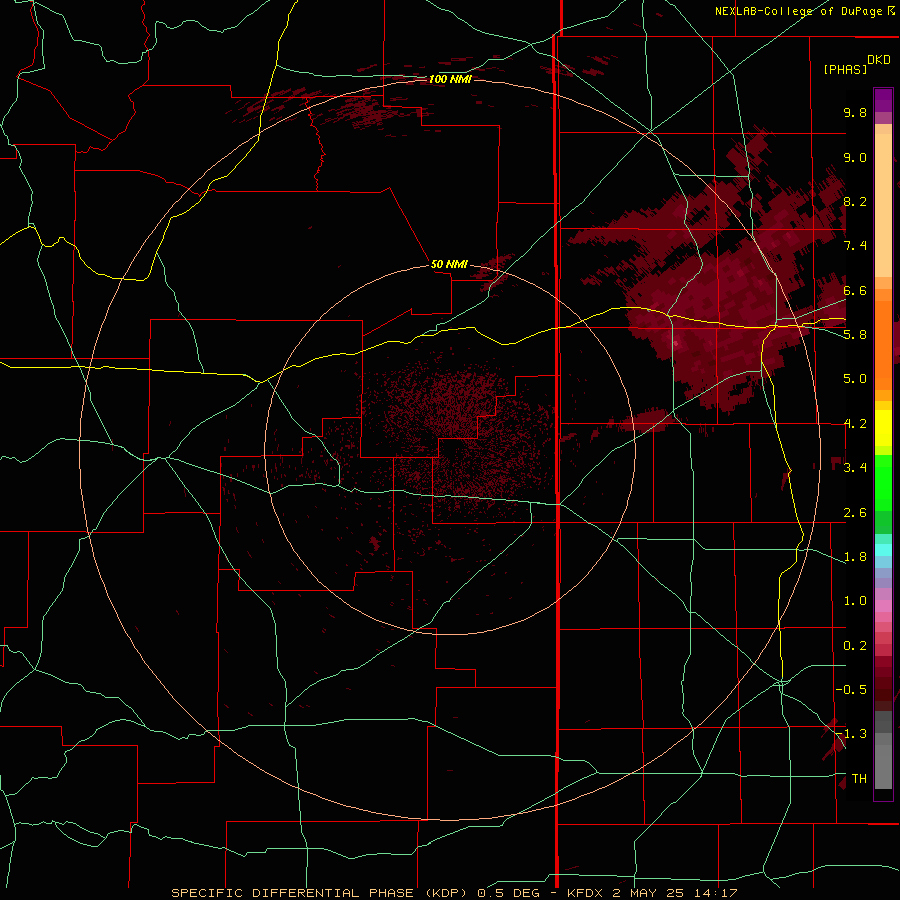Click the 5.0 scale value
The height and width of the screenshot is (900, 900).
pyautogui.click(x=855, y=379)
